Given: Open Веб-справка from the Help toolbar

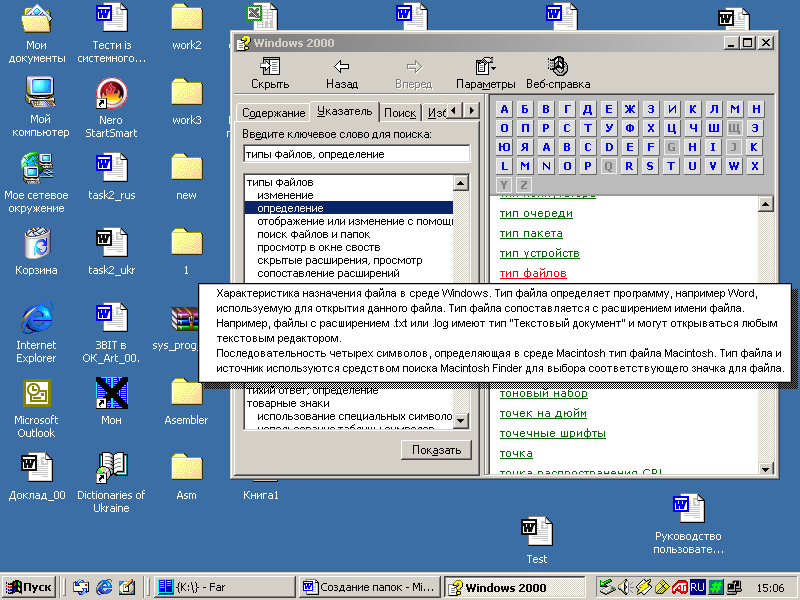Looking at the screenshot, I should pos(558,73).
